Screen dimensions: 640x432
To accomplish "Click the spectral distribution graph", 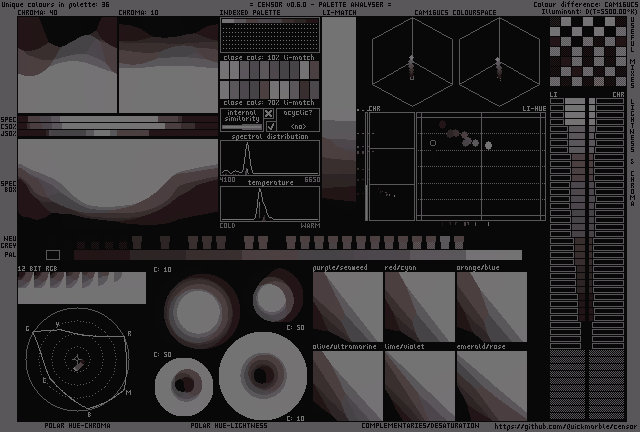I will point(270,159).
